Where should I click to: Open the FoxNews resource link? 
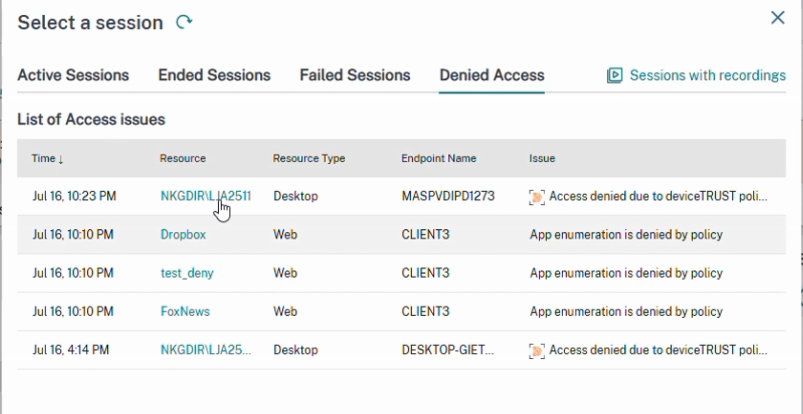pos(185,312)
